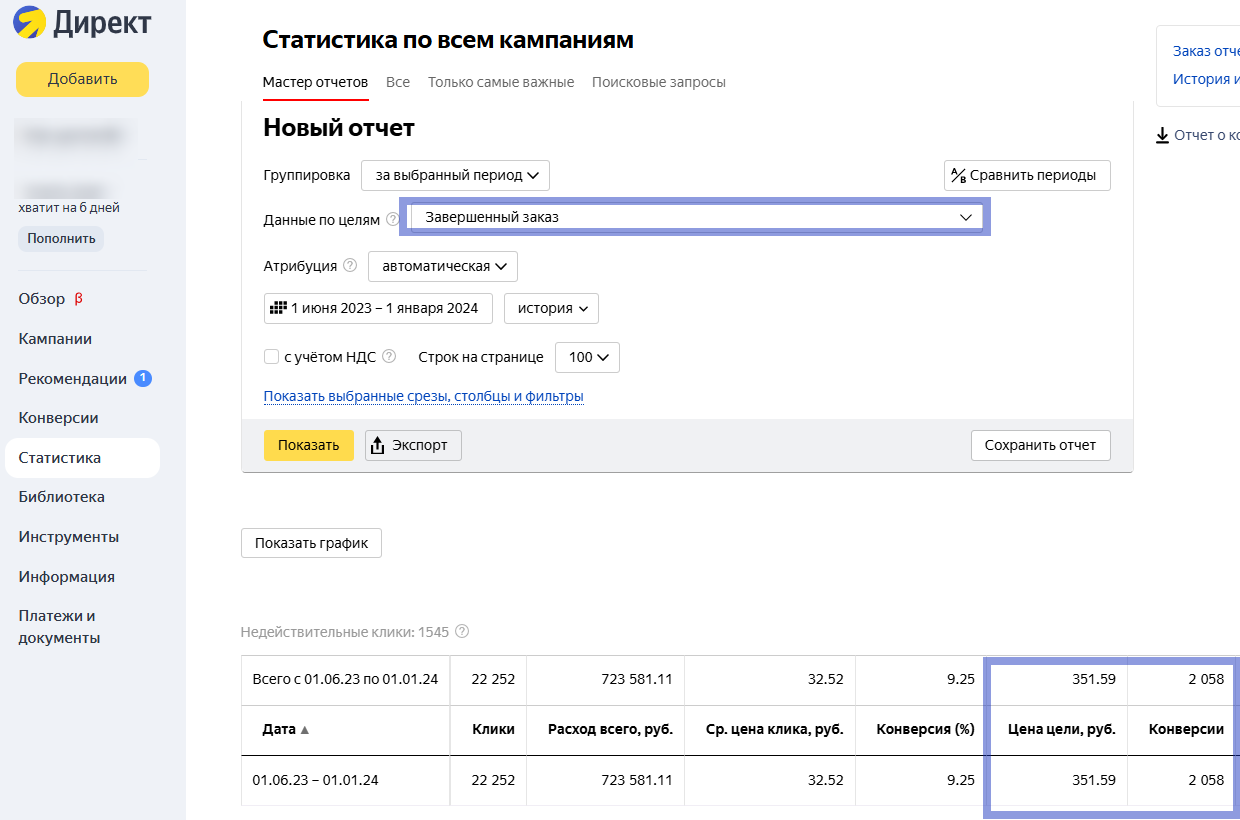Click the calendar icon in the date range button

[280, 308]
